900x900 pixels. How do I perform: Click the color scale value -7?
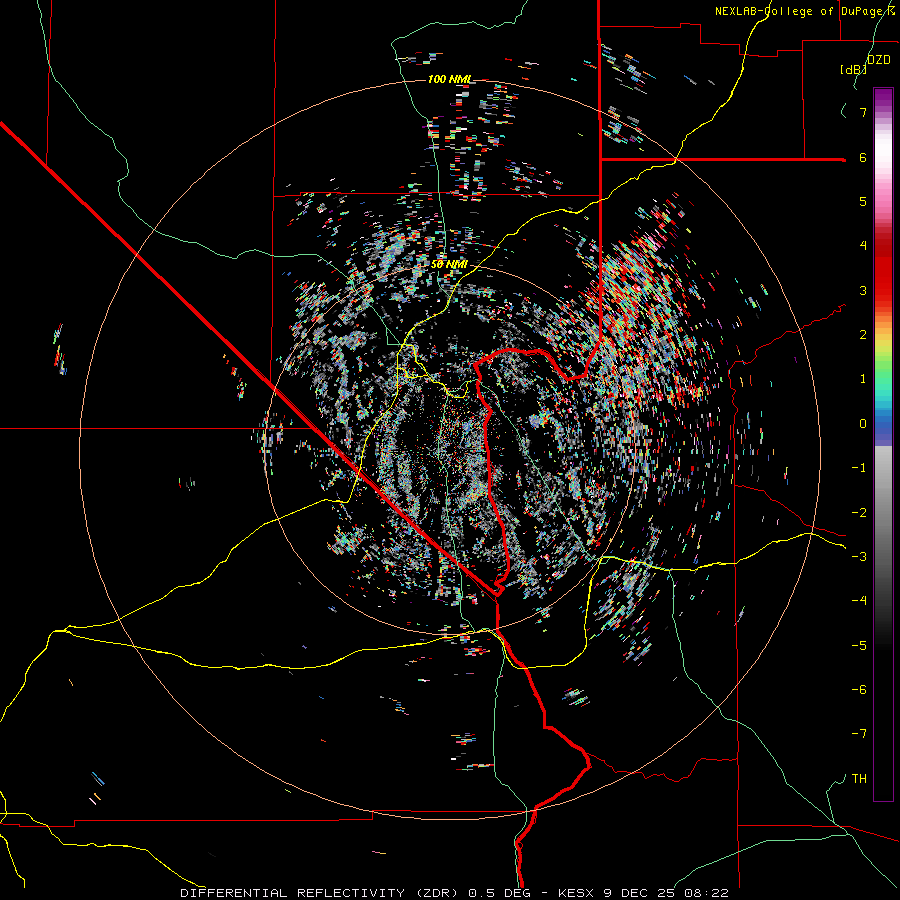click(859, 734)
